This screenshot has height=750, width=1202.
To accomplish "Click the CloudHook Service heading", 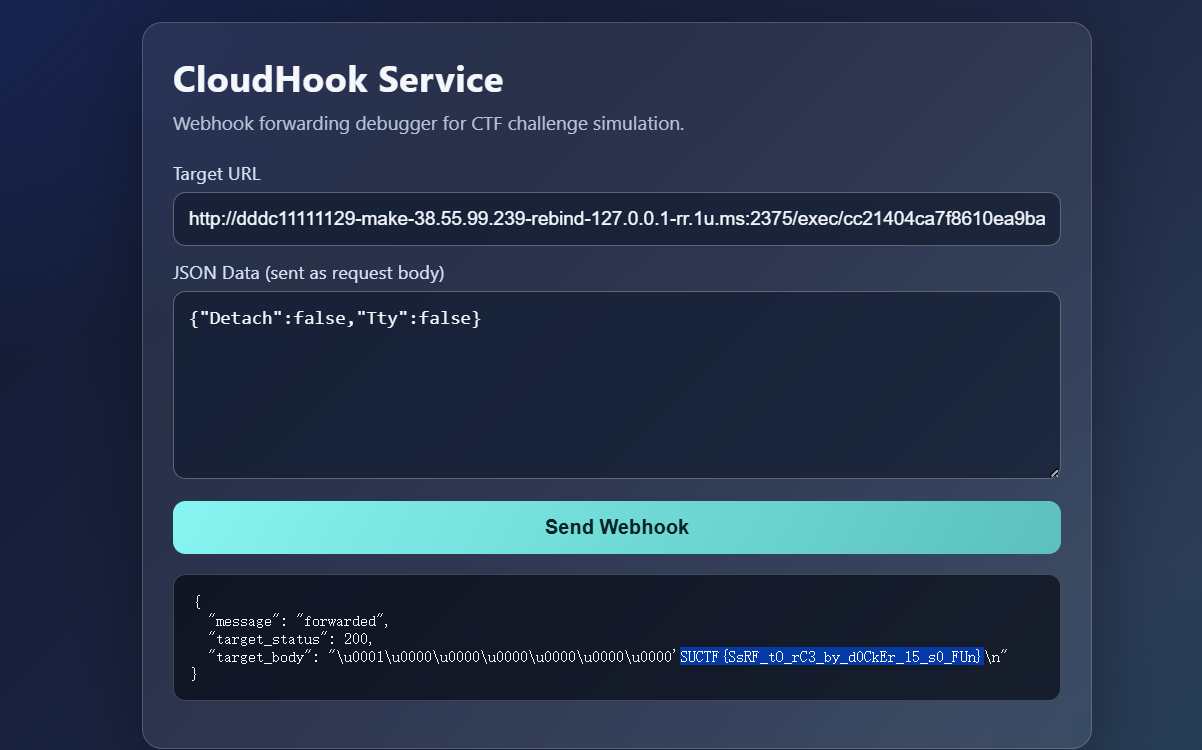I will click(338, 80).
